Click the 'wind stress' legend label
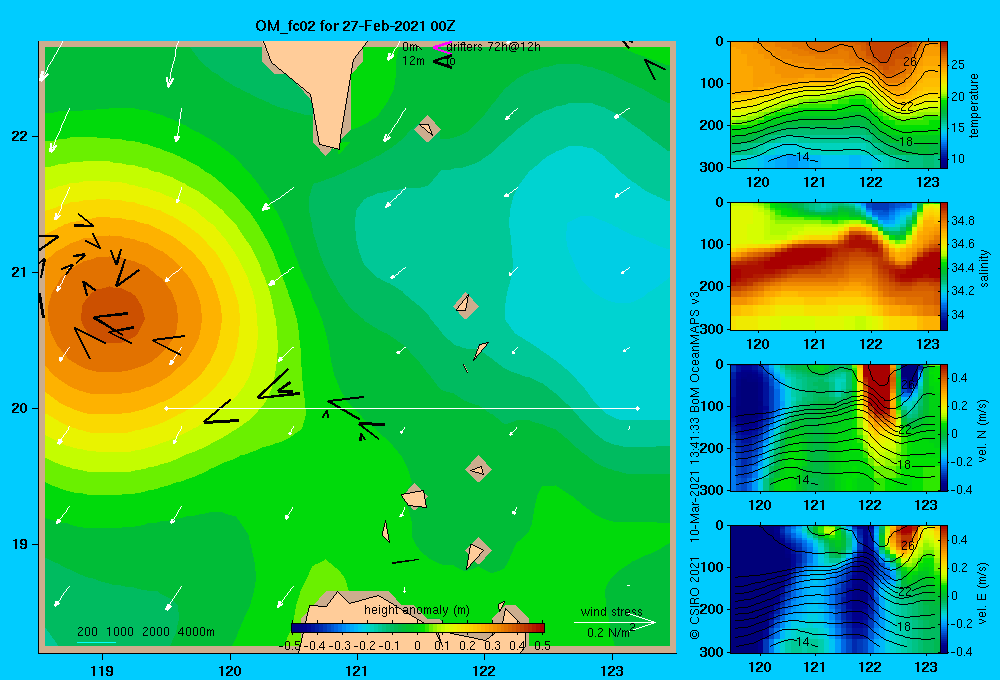The image size is (1000, 680). (x=612, y=611)
